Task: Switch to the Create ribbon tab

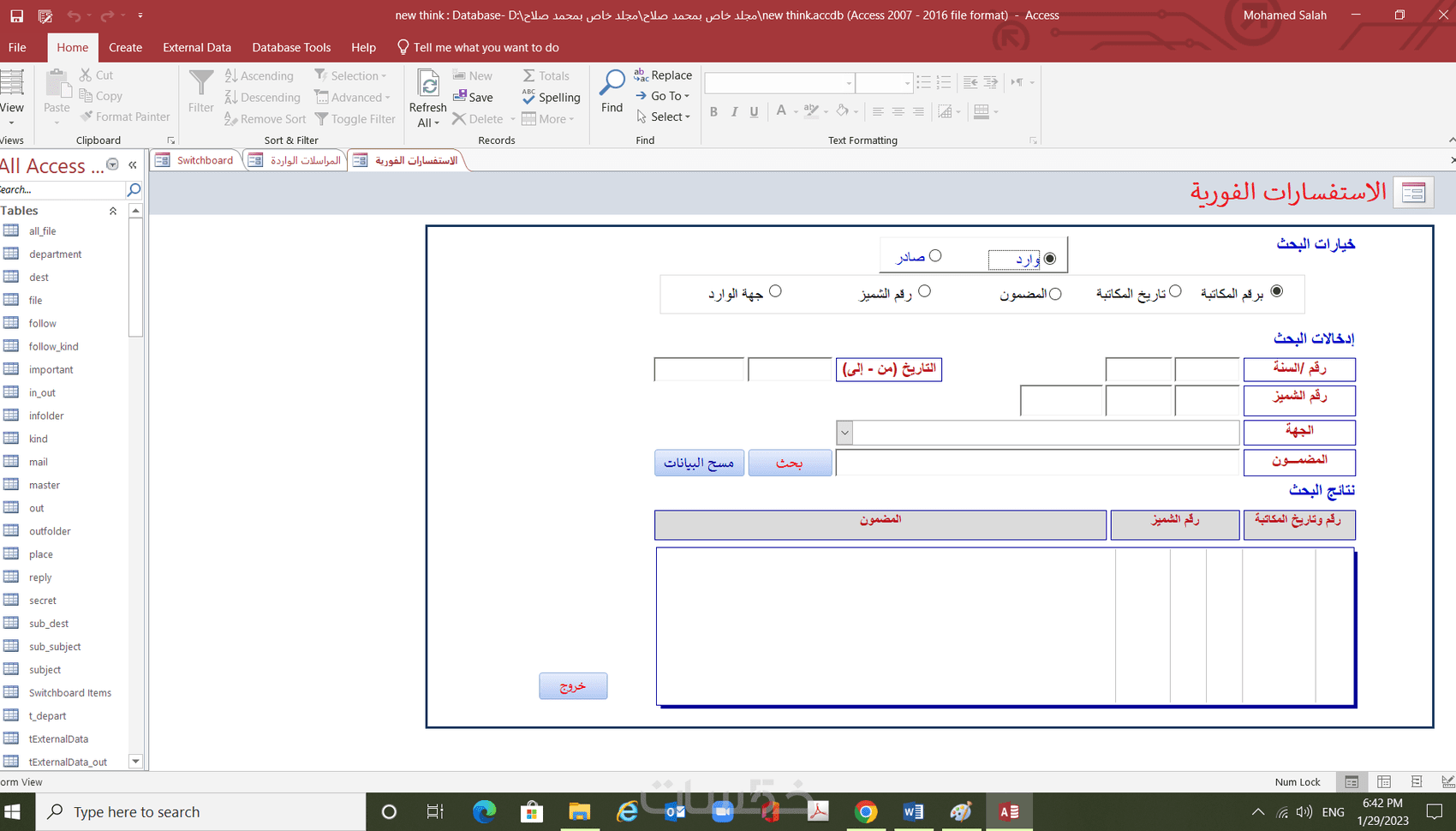Action: pyautogui.click(x=125, y=47)
